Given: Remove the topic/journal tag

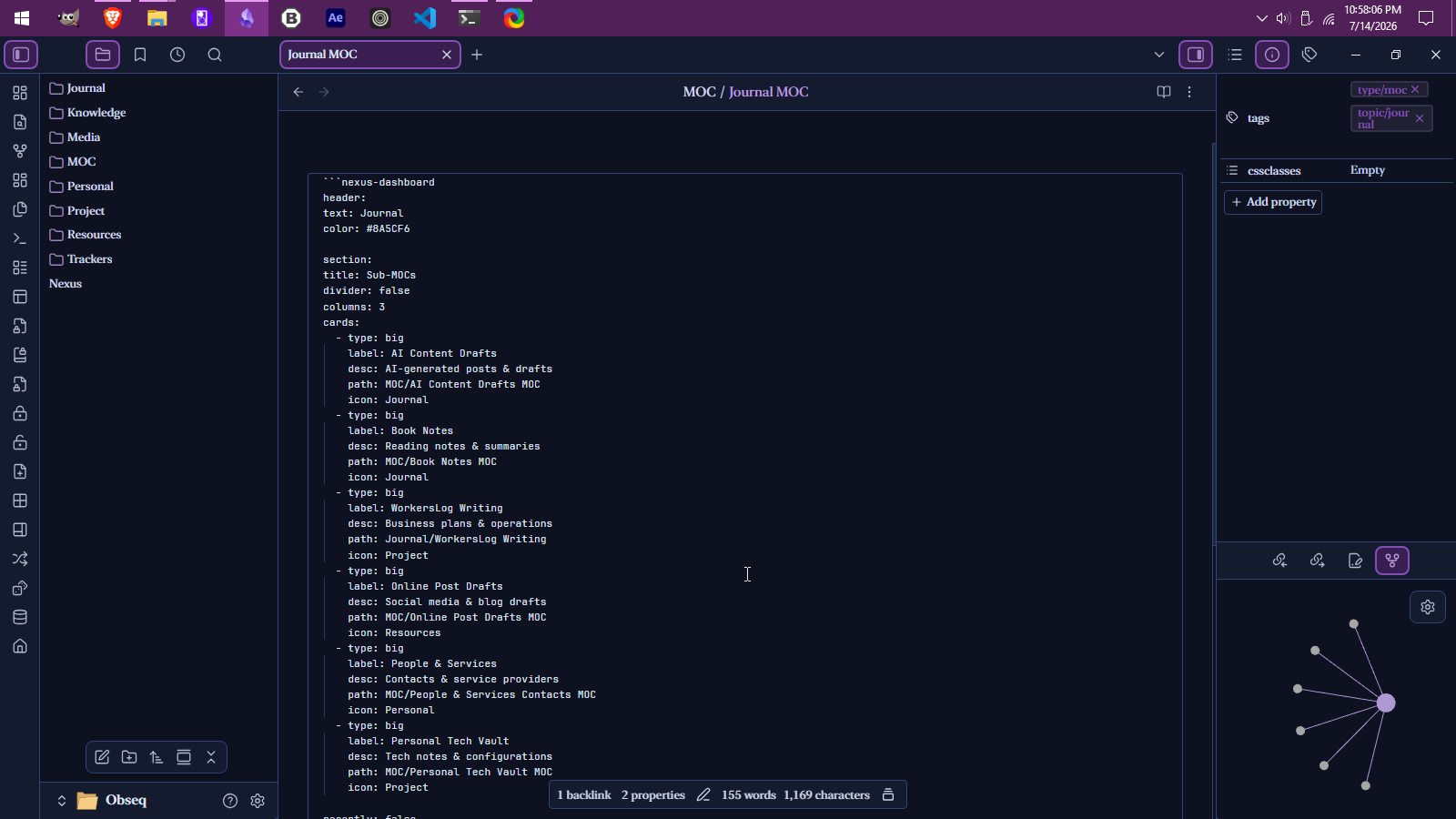Looking at the screenshot, I should tap(1420, 118).
